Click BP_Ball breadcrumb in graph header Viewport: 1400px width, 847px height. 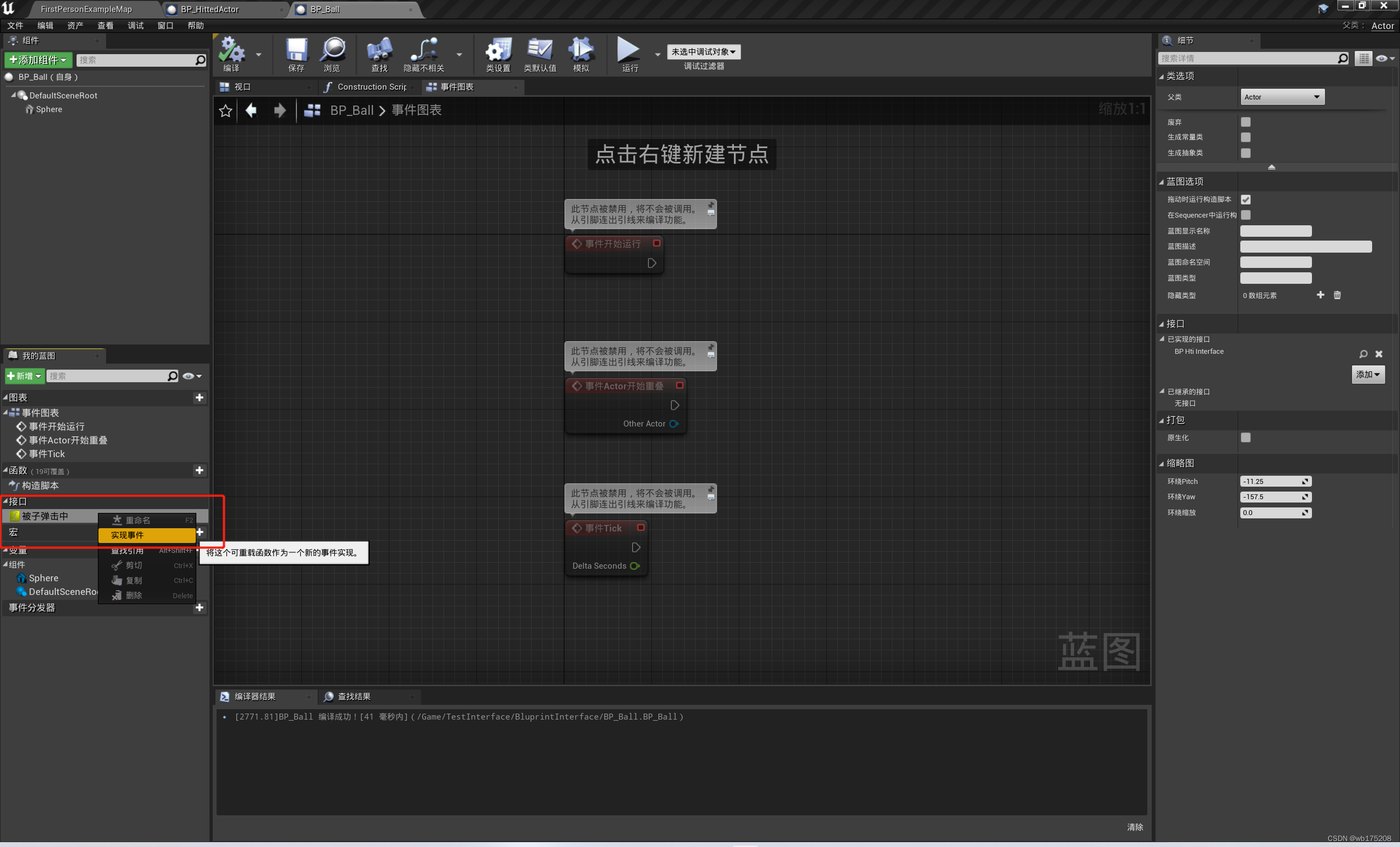[x=352, y=110]
